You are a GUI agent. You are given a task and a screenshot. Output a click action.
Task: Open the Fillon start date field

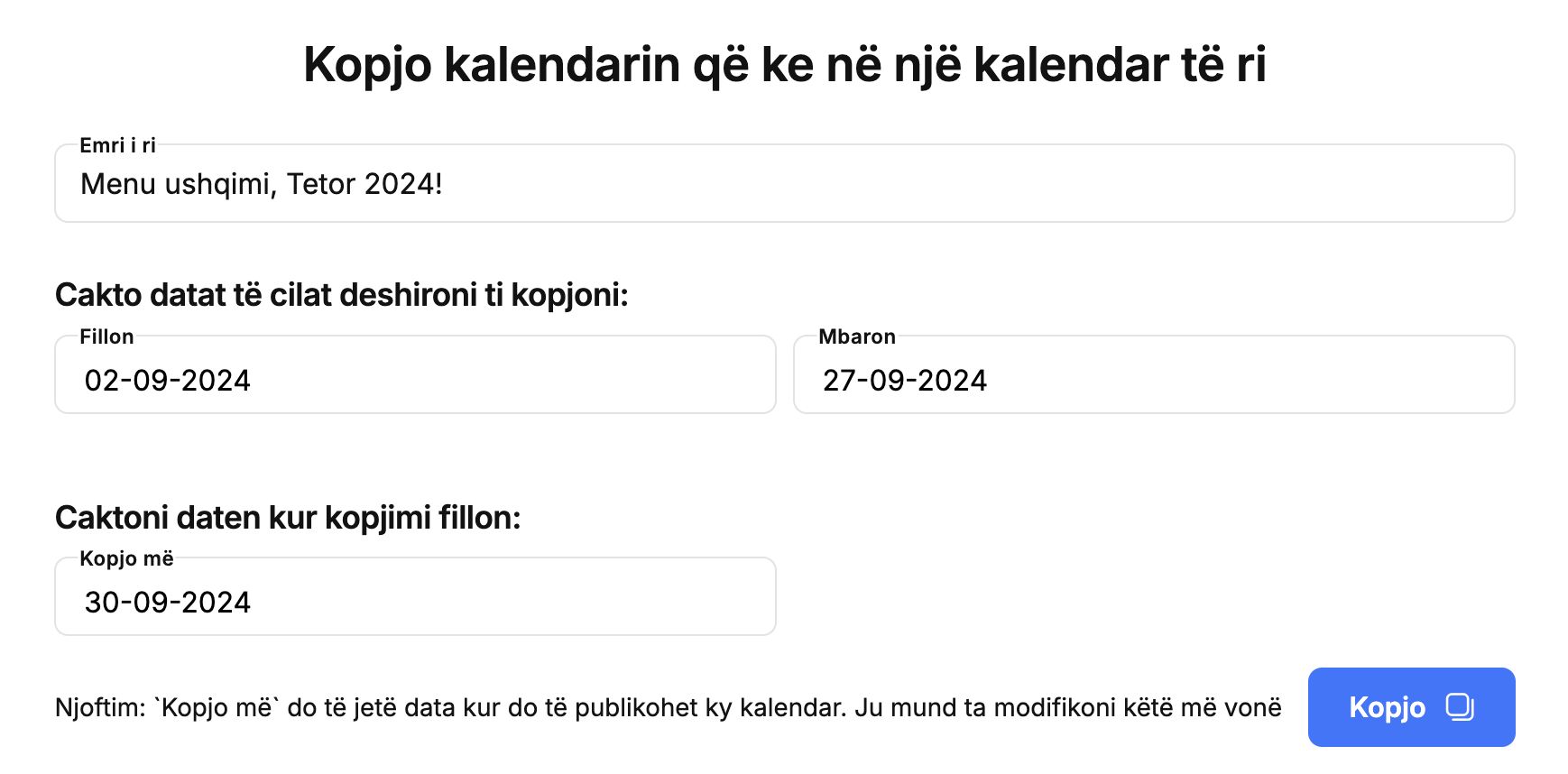coord(415,374)
